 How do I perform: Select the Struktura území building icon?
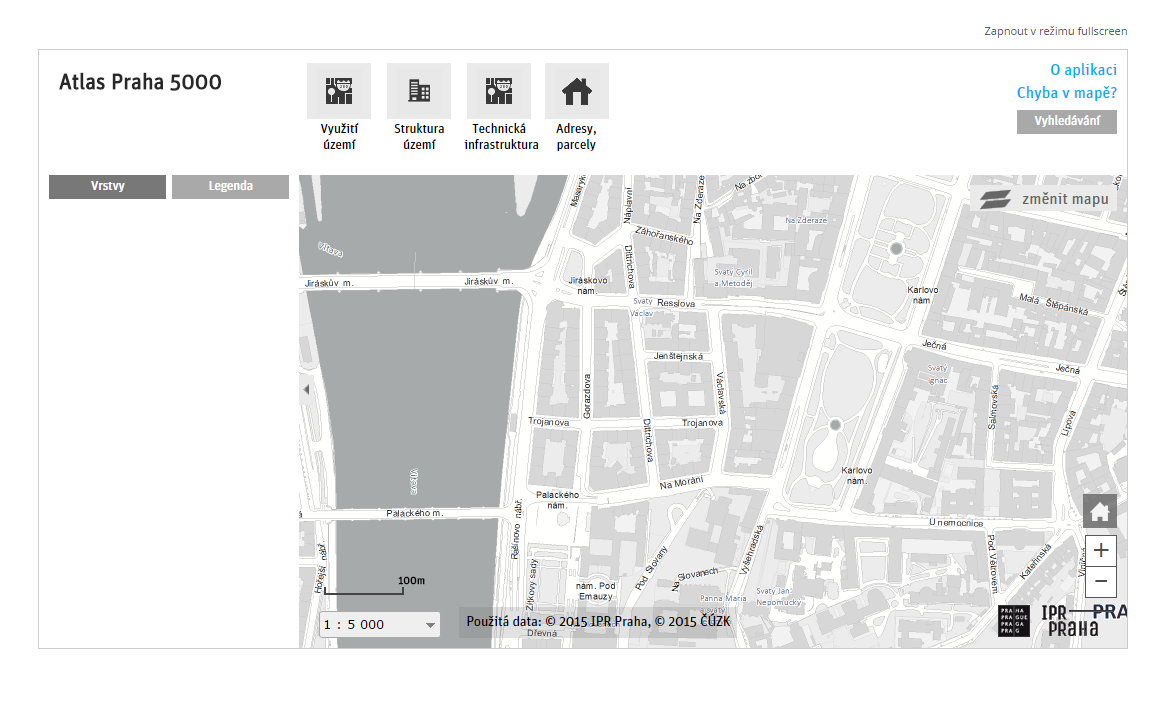pos(418,91)
